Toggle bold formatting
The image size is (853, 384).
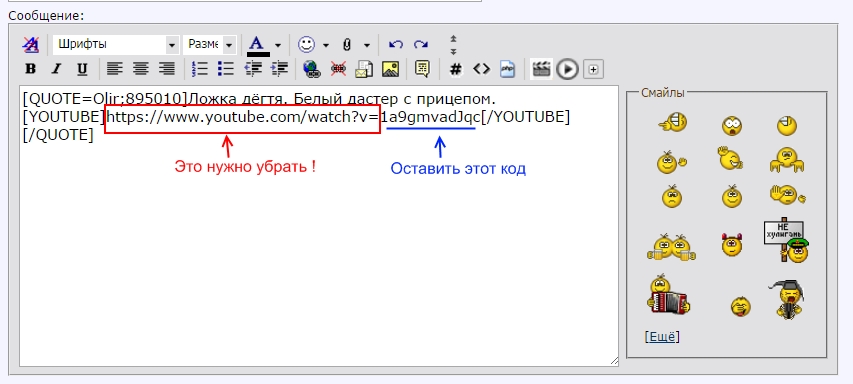pyautogui.click(x=31, y=69)
